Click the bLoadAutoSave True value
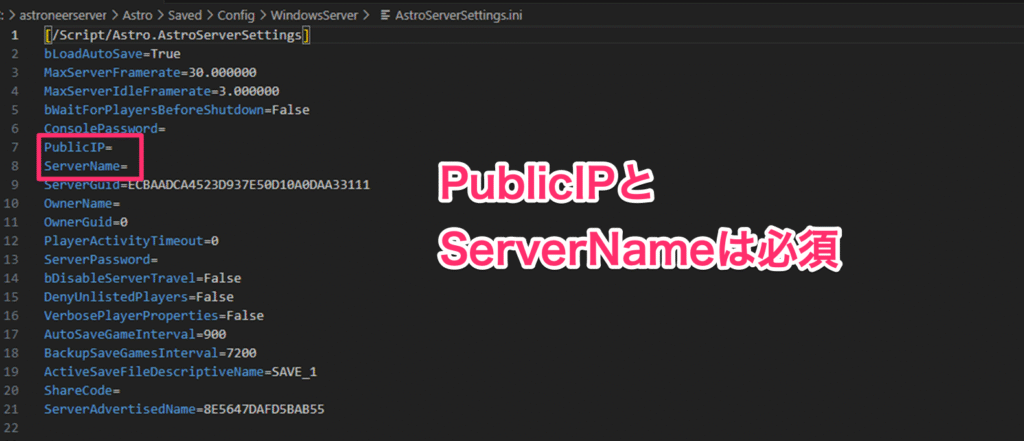 165,54
